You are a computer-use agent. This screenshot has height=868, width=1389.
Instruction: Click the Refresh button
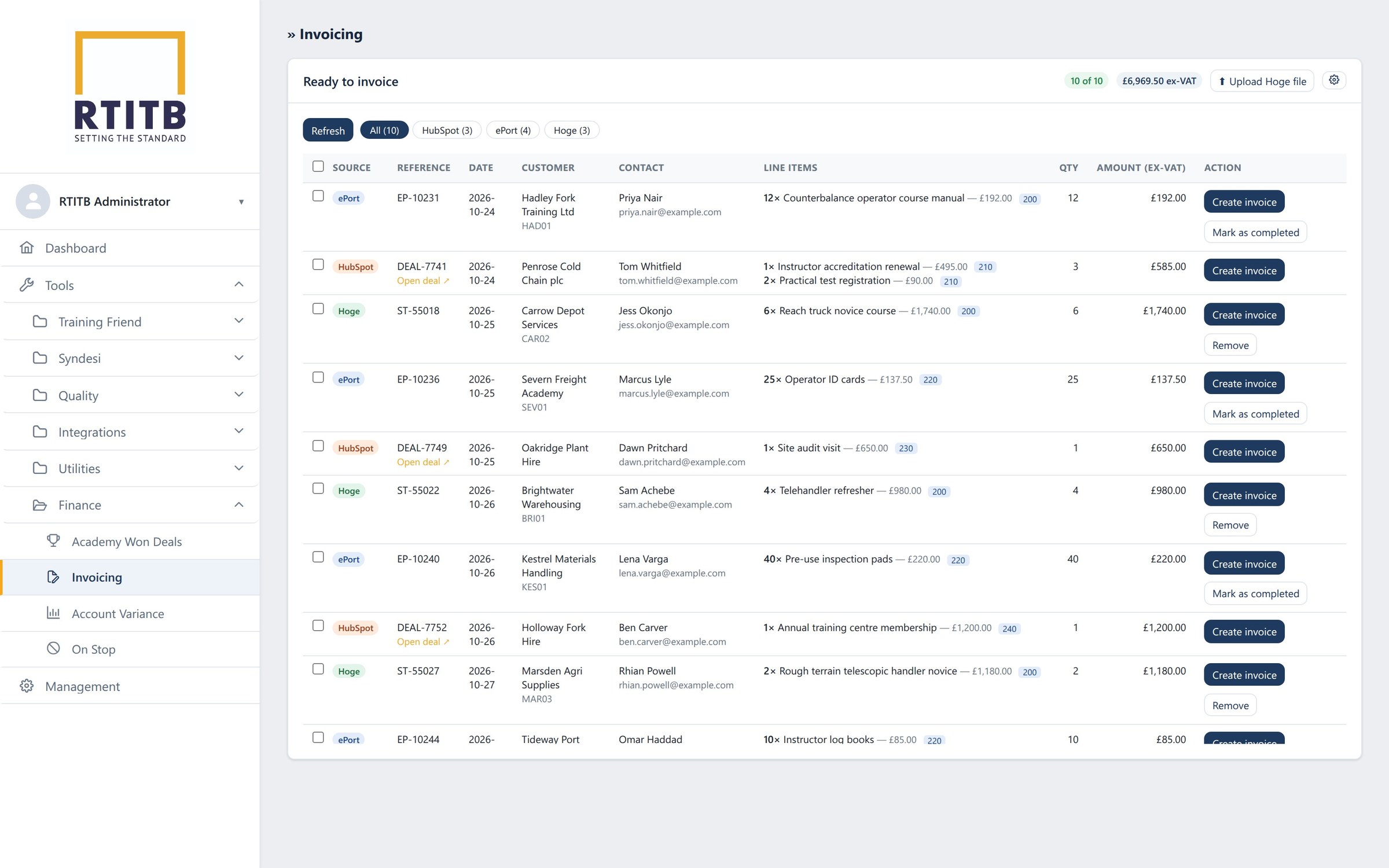click(328, 130)
